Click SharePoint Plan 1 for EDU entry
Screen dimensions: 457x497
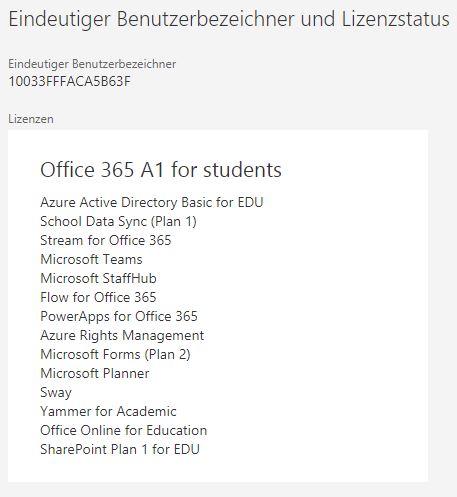(120, 449)
